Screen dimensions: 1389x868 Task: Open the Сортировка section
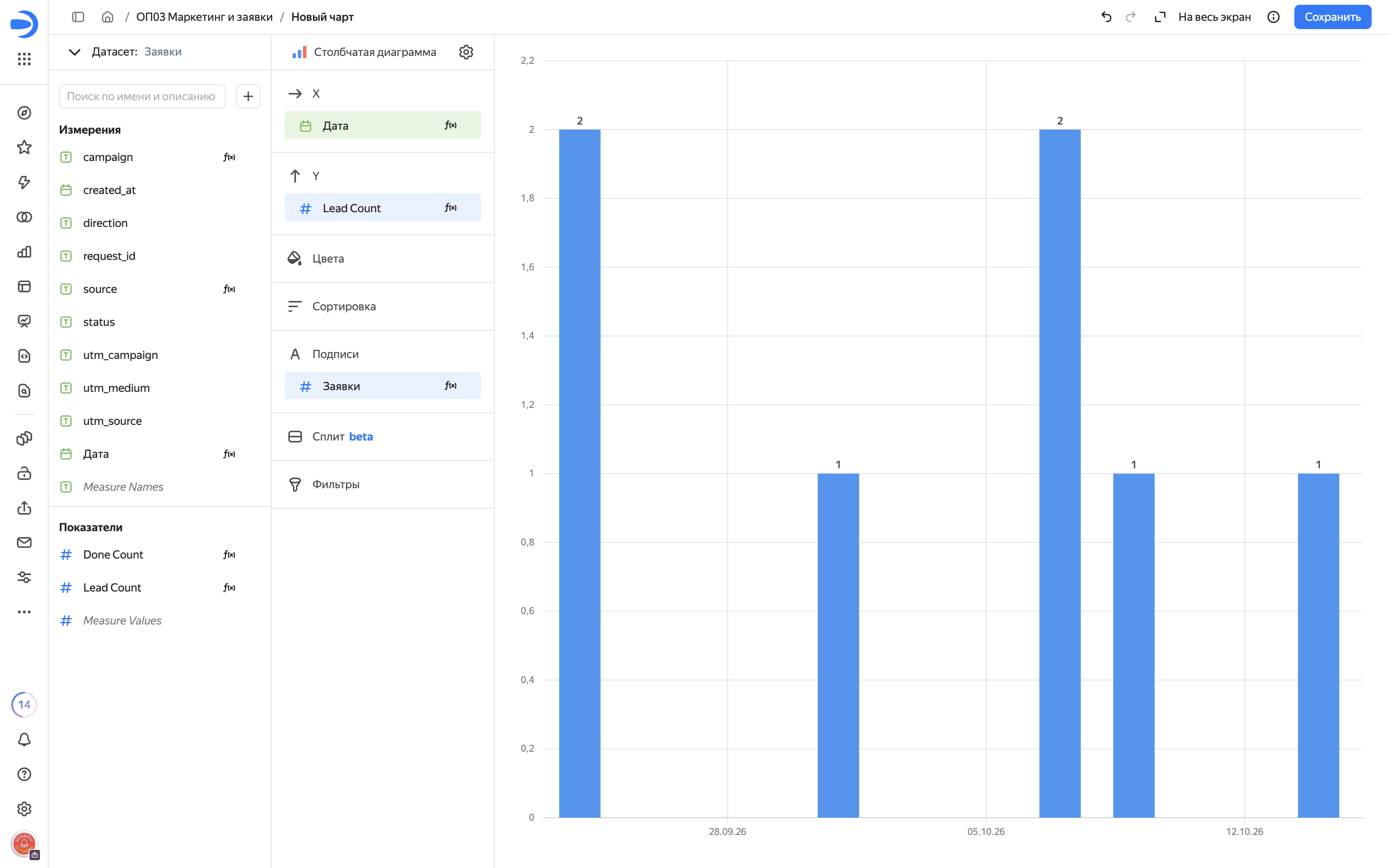point(383,306)
